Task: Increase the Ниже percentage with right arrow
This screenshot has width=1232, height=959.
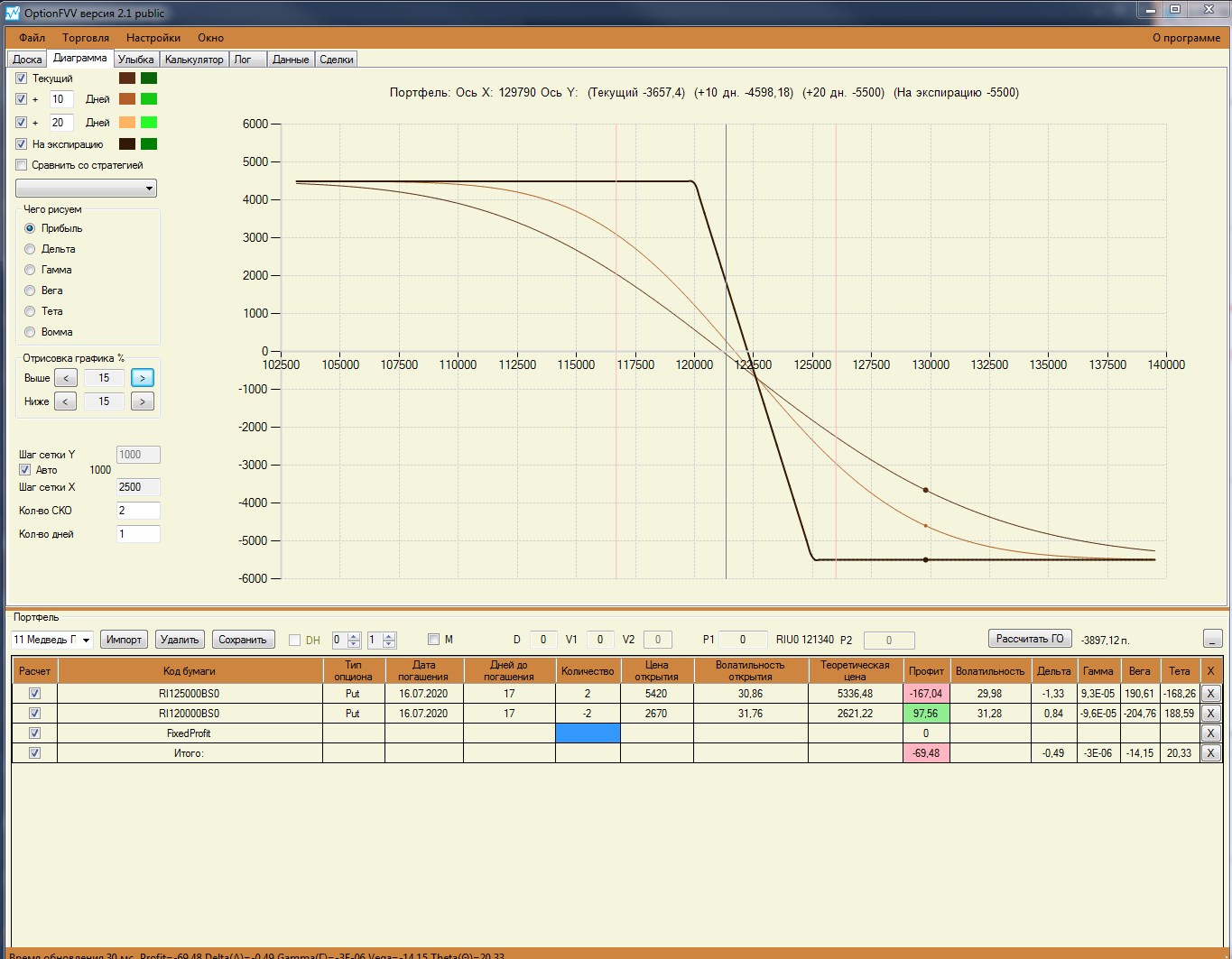Action: tap(143, 401)
